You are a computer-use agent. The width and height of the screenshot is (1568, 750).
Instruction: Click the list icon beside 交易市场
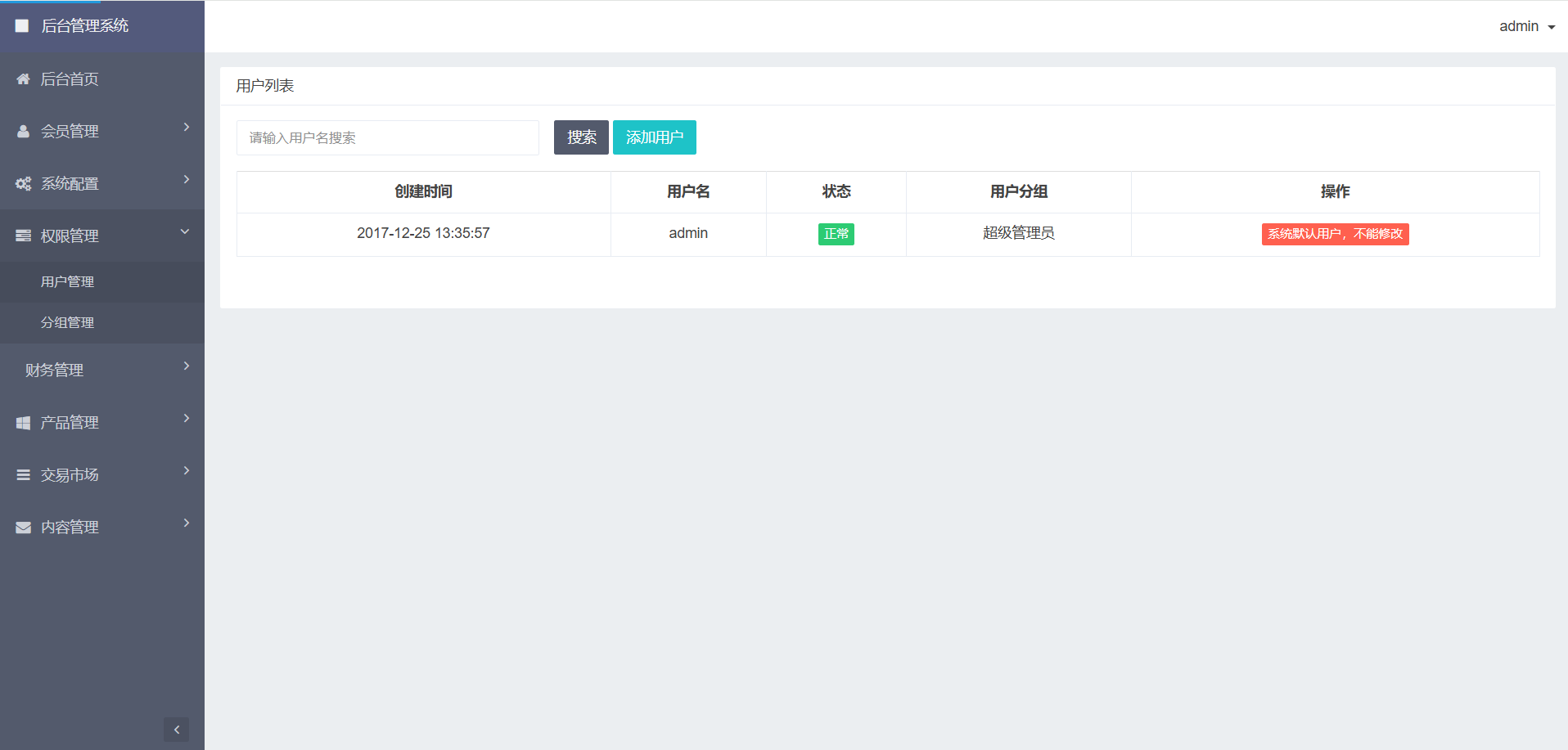(x=23, y=475)
